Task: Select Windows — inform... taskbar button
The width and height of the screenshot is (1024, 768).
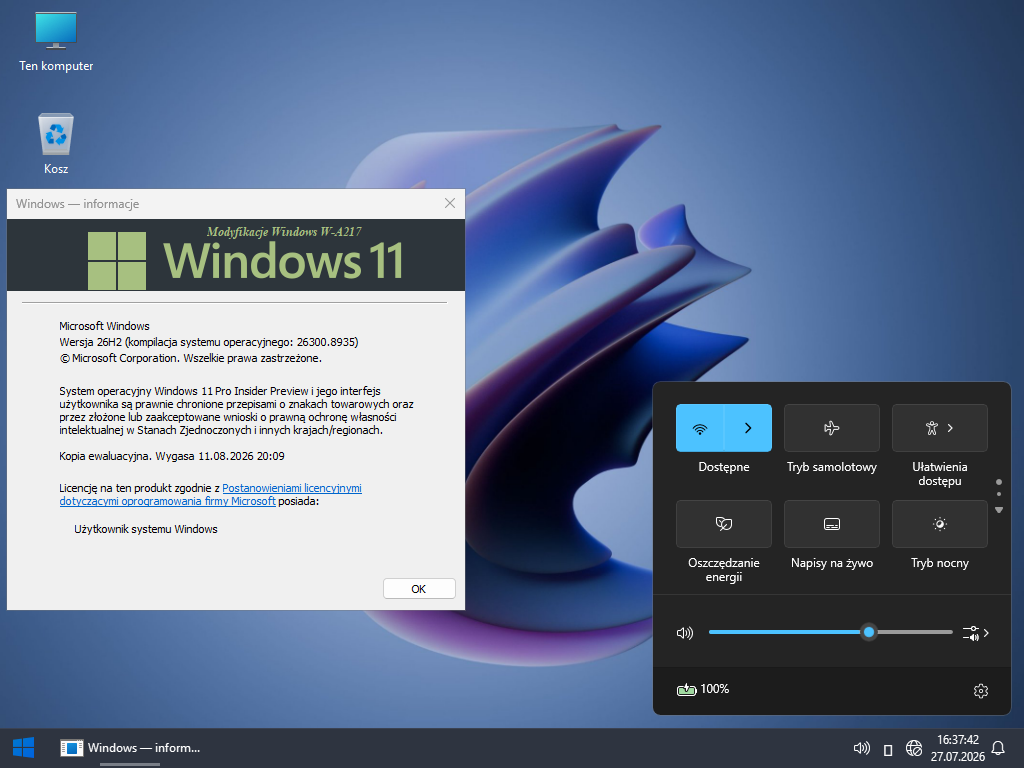Action: [x=130, y=748]
